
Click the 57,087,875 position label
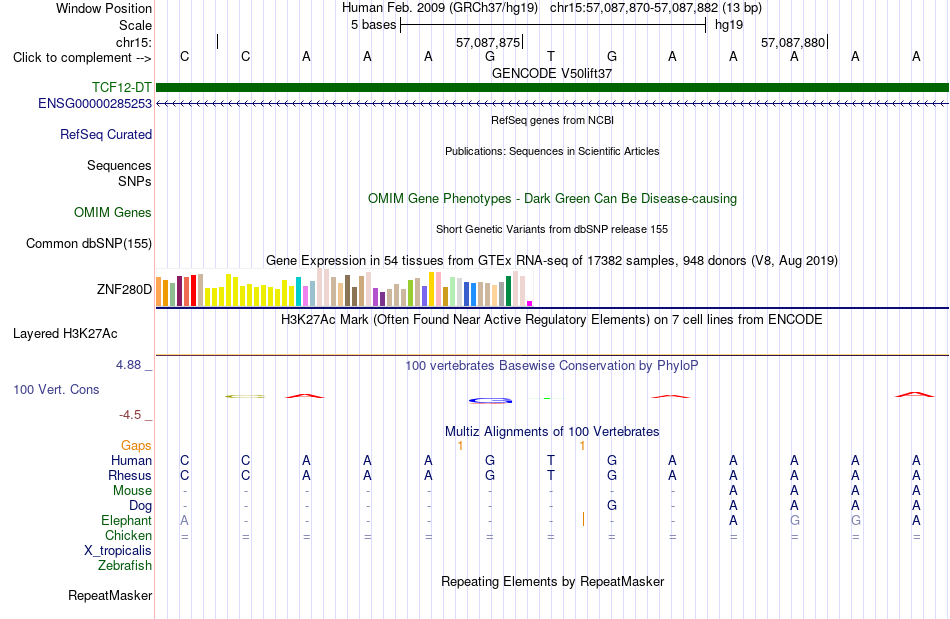point(488,43)
